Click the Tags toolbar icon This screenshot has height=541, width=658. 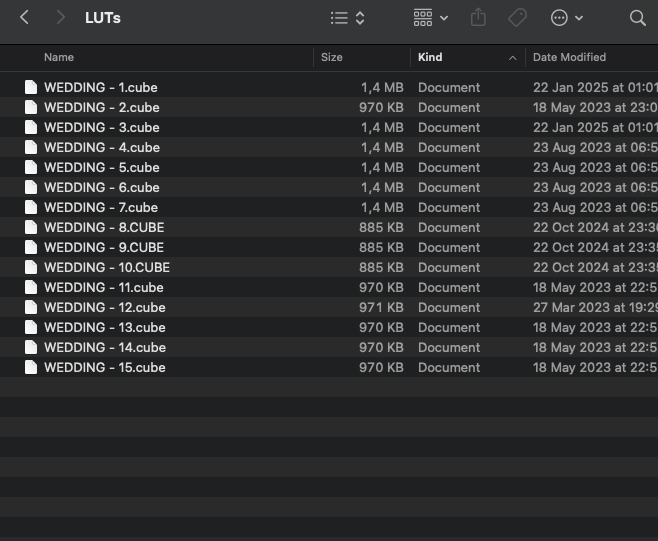[517, 18]
